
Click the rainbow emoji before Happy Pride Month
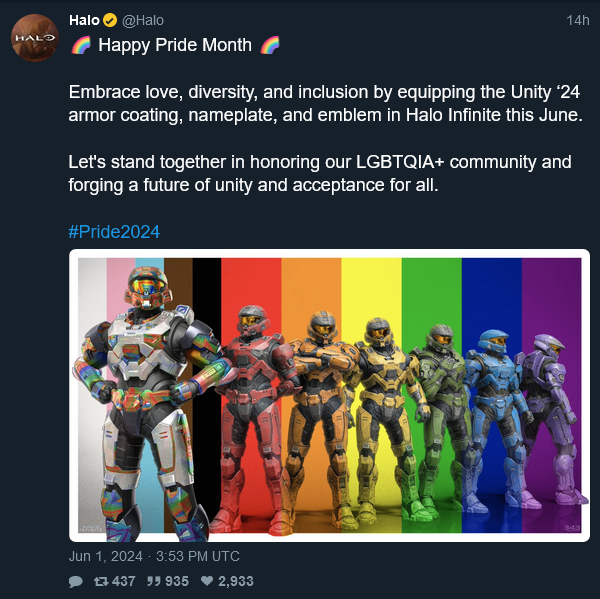click(81, 45)
